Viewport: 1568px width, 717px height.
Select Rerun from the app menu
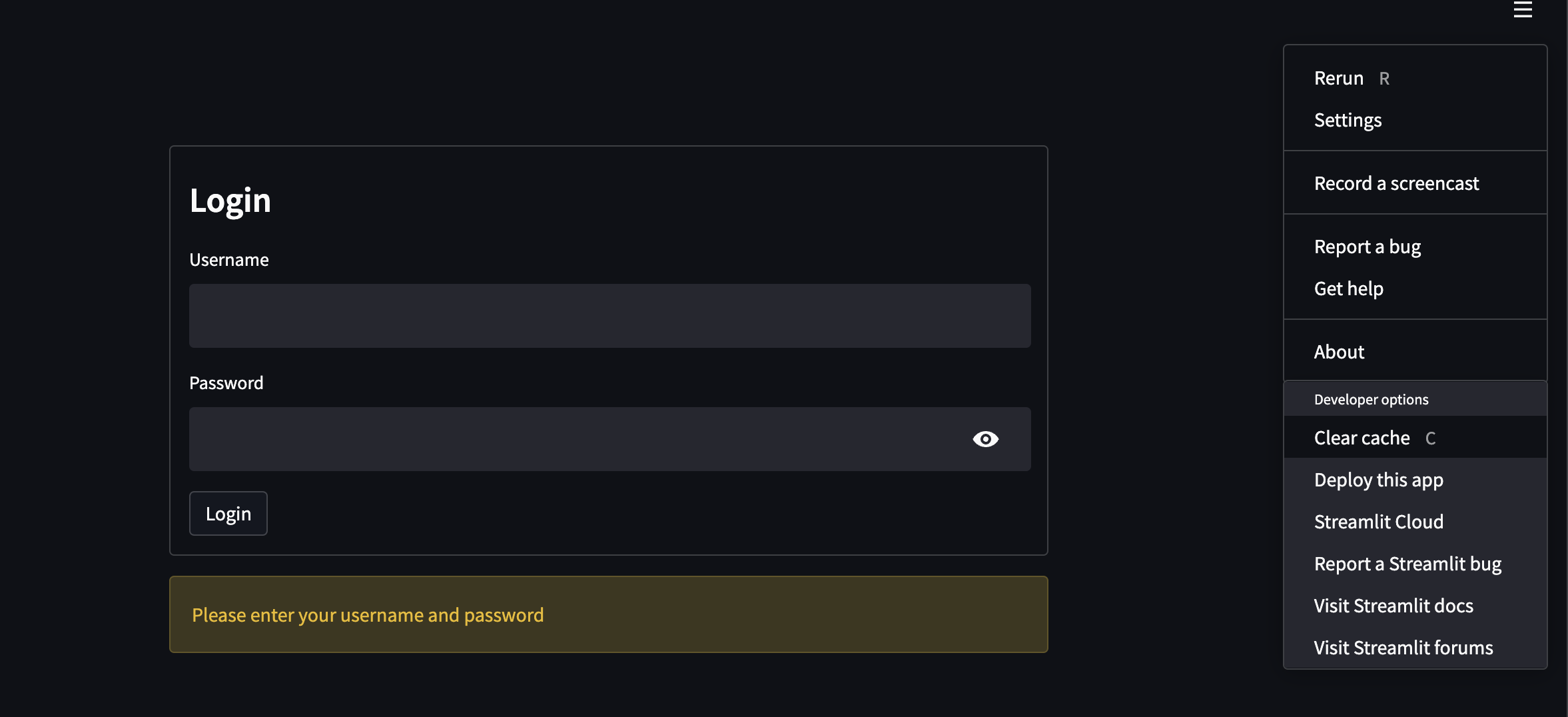1340,77
